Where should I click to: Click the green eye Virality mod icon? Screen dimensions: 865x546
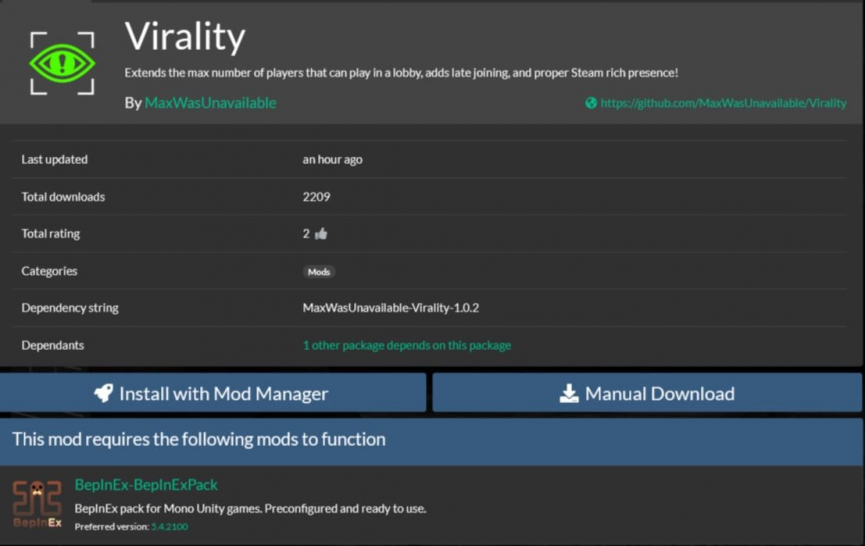[62, 63]
